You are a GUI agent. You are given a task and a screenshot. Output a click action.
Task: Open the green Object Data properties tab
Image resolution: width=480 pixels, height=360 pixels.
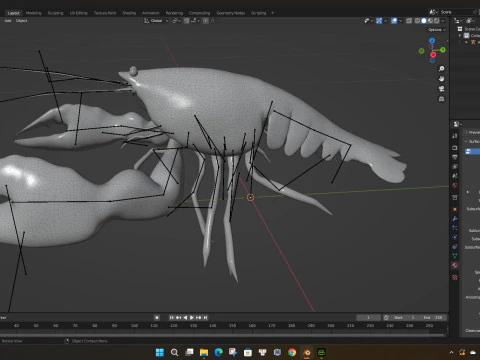pyautogui.click(x=455, y=256)
